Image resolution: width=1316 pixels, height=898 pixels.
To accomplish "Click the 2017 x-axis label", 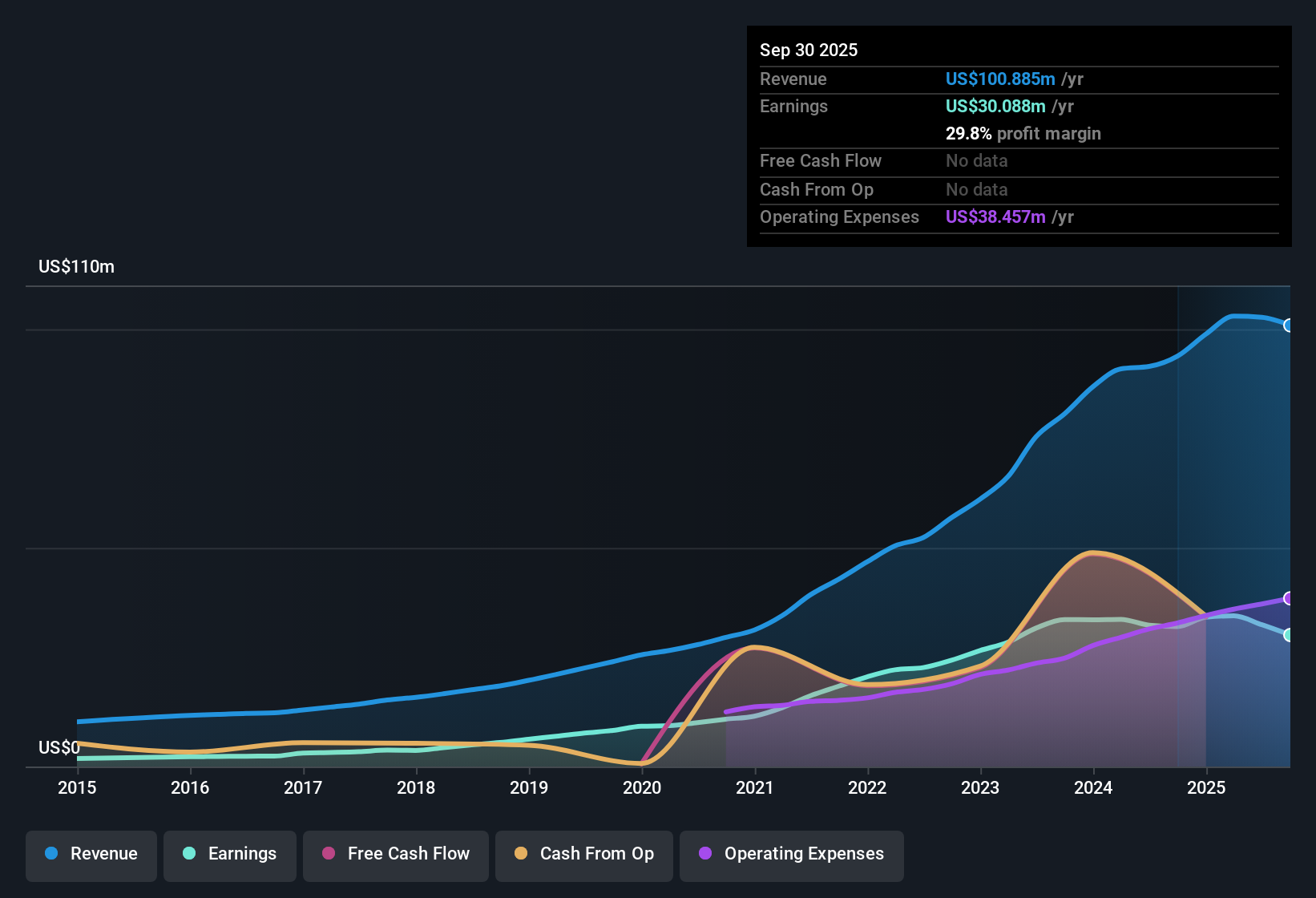I will tap(303, 787).
